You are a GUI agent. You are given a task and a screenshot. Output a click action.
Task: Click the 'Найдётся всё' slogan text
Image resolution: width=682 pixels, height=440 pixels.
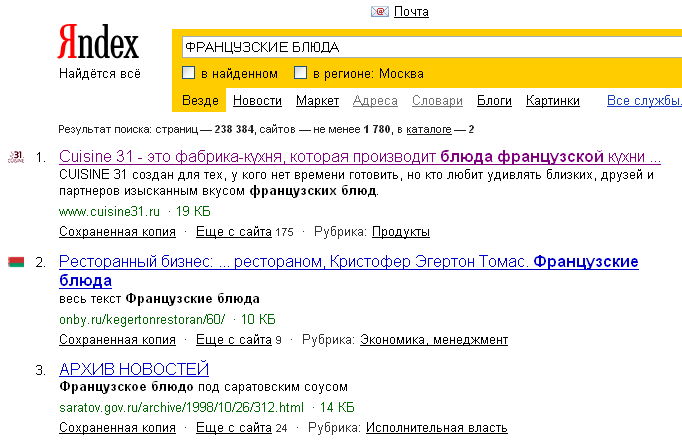[100, 73]
